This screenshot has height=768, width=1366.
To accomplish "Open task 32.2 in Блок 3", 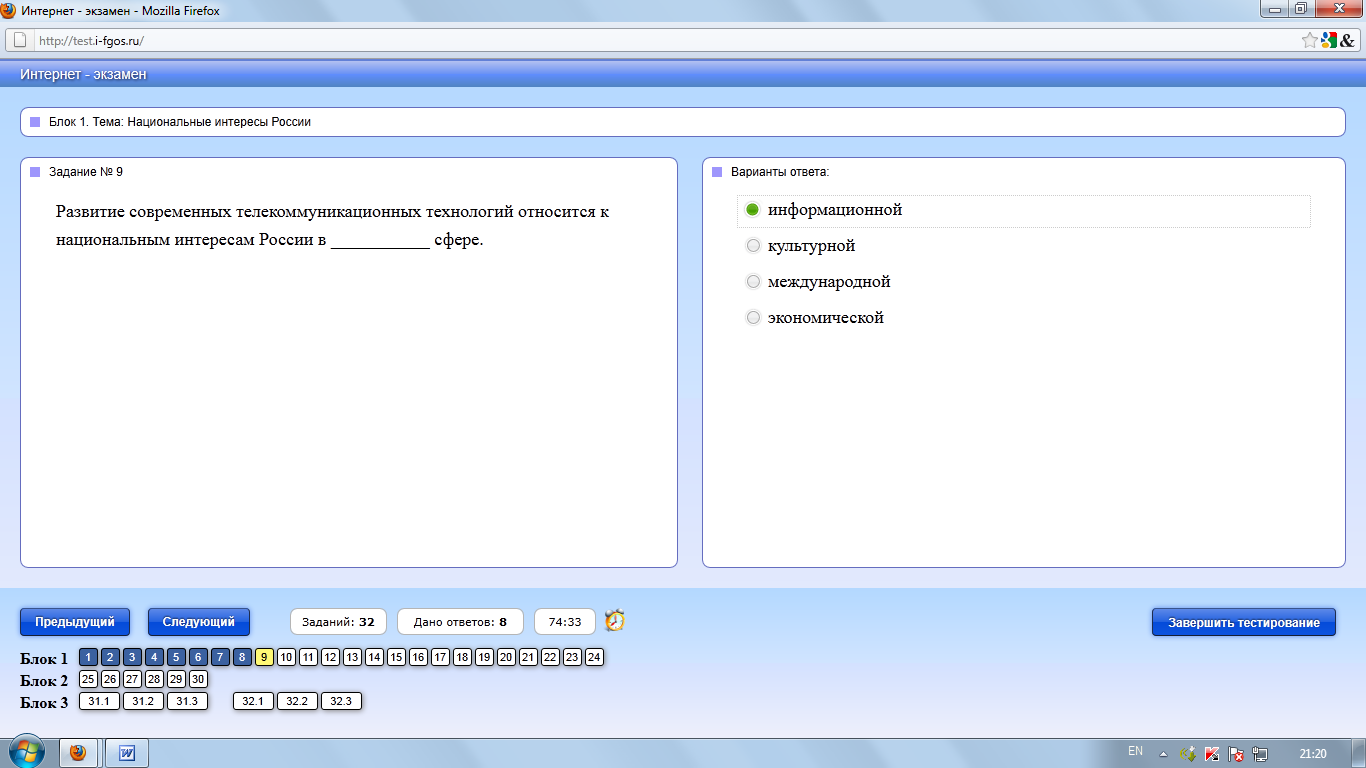I will 297,701.
